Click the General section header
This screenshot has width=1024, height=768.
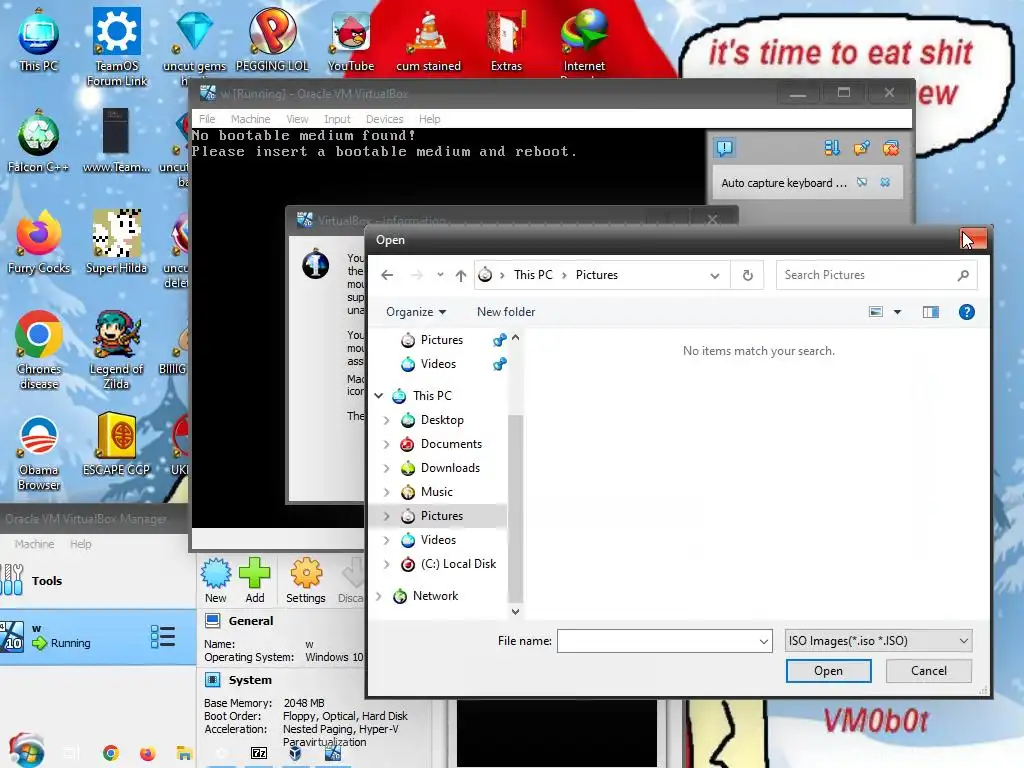(251, 620)
